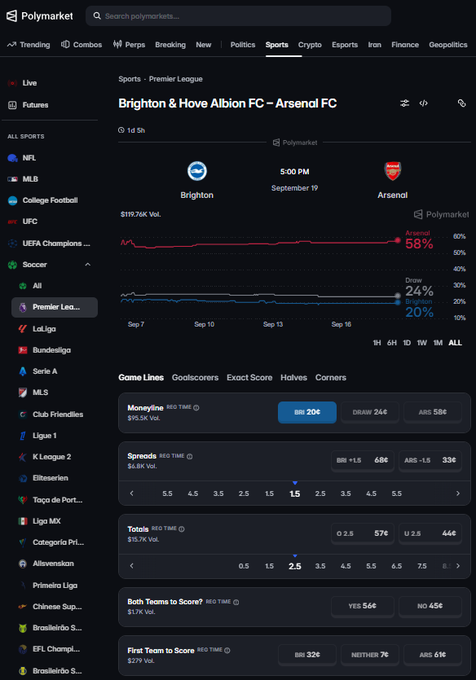This screenshot has height=680, width=476.
Task: Click the Totals info icon
Action: [x=182, y=529]
